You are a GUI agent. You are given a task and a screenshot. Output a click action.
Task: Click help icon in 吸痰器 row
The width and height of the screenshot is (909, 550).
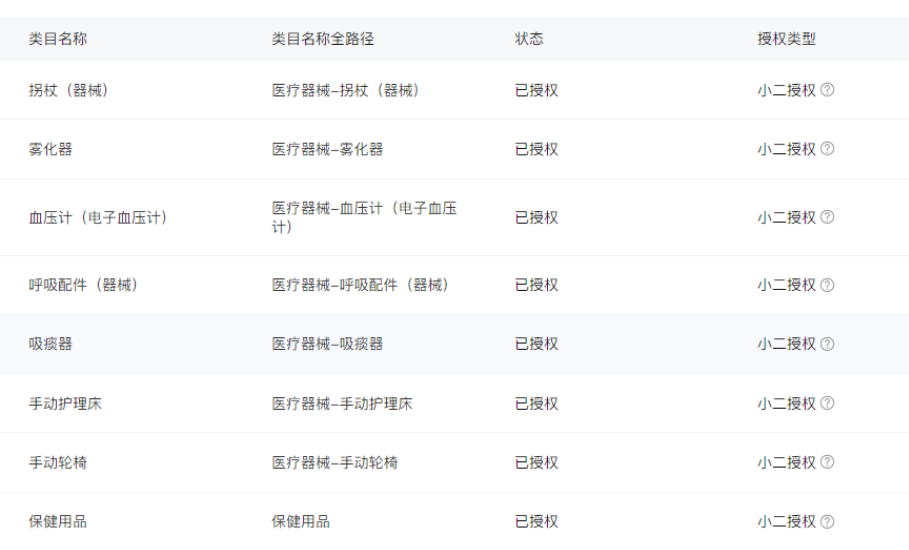point(827,344)
